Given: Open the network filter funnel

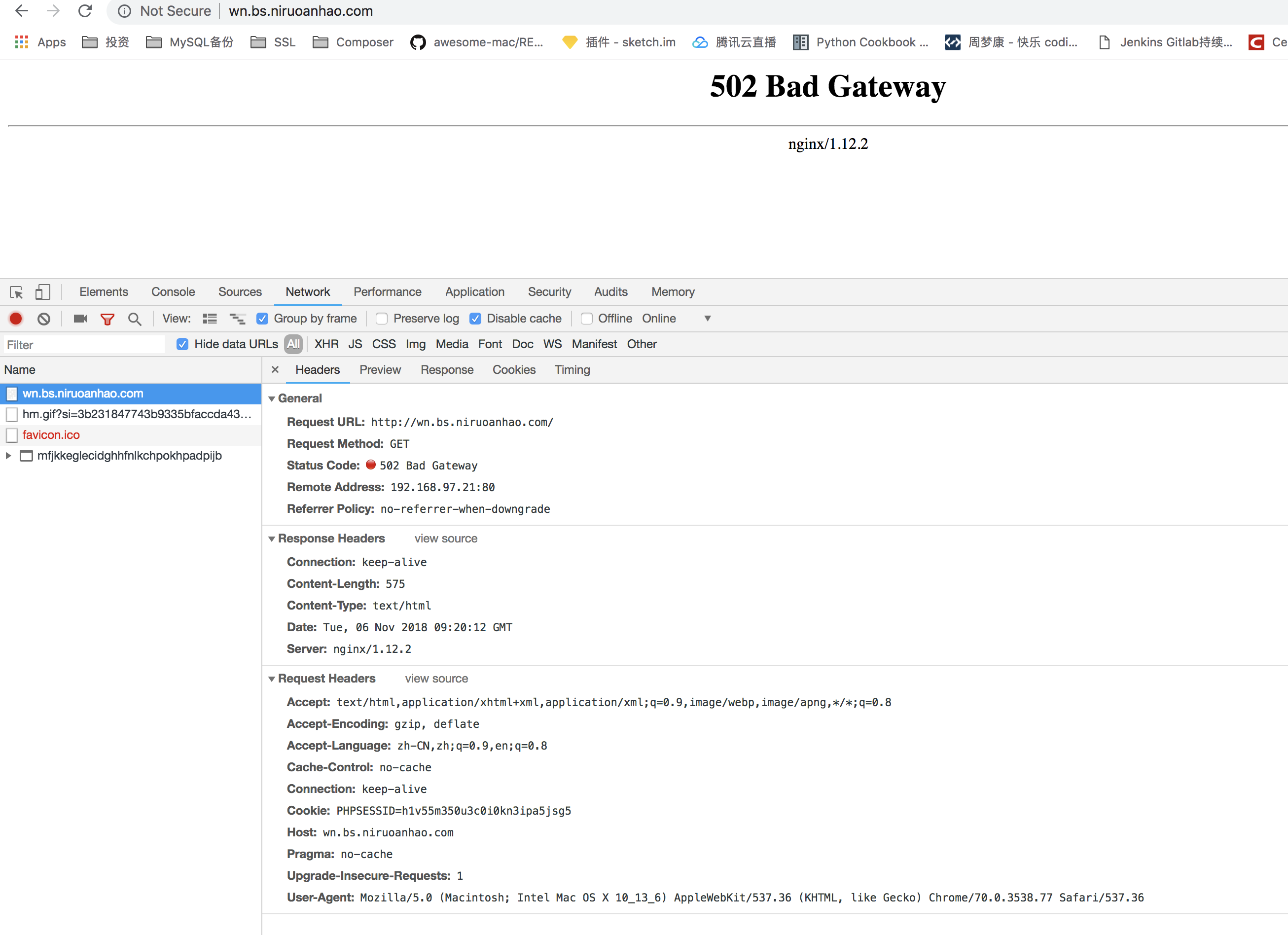Looking at the screenshot, I should 107,319.
